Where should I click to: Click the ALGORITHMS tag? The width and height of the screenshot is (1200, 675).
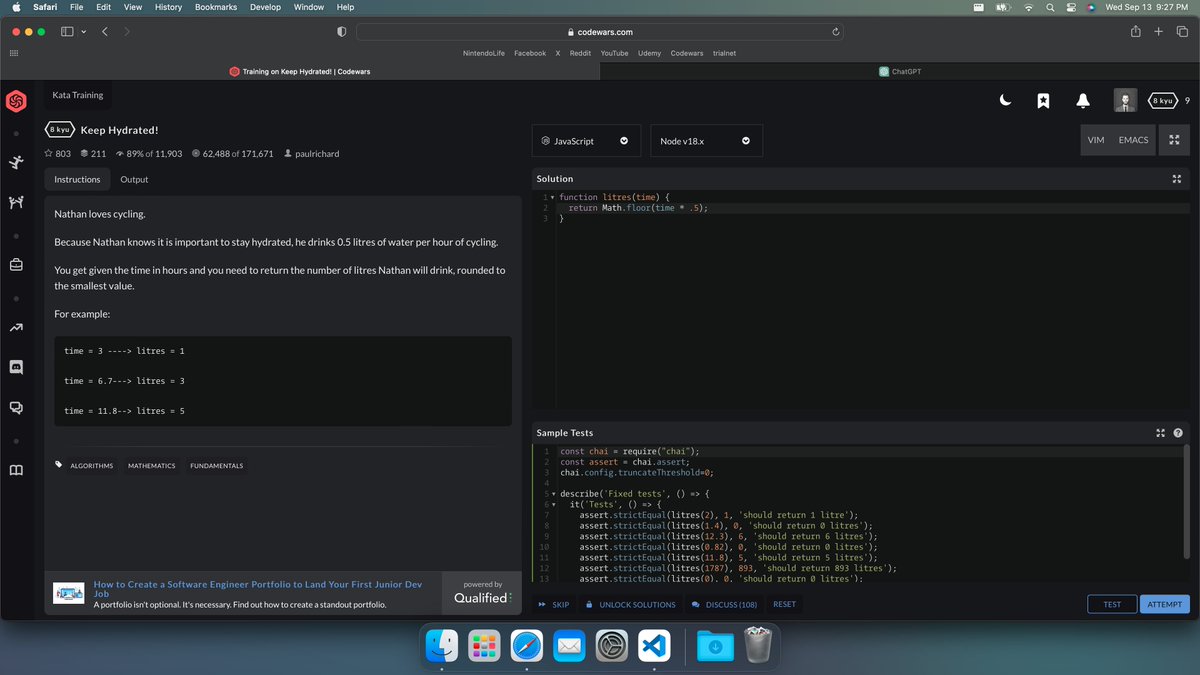point(91,466)
